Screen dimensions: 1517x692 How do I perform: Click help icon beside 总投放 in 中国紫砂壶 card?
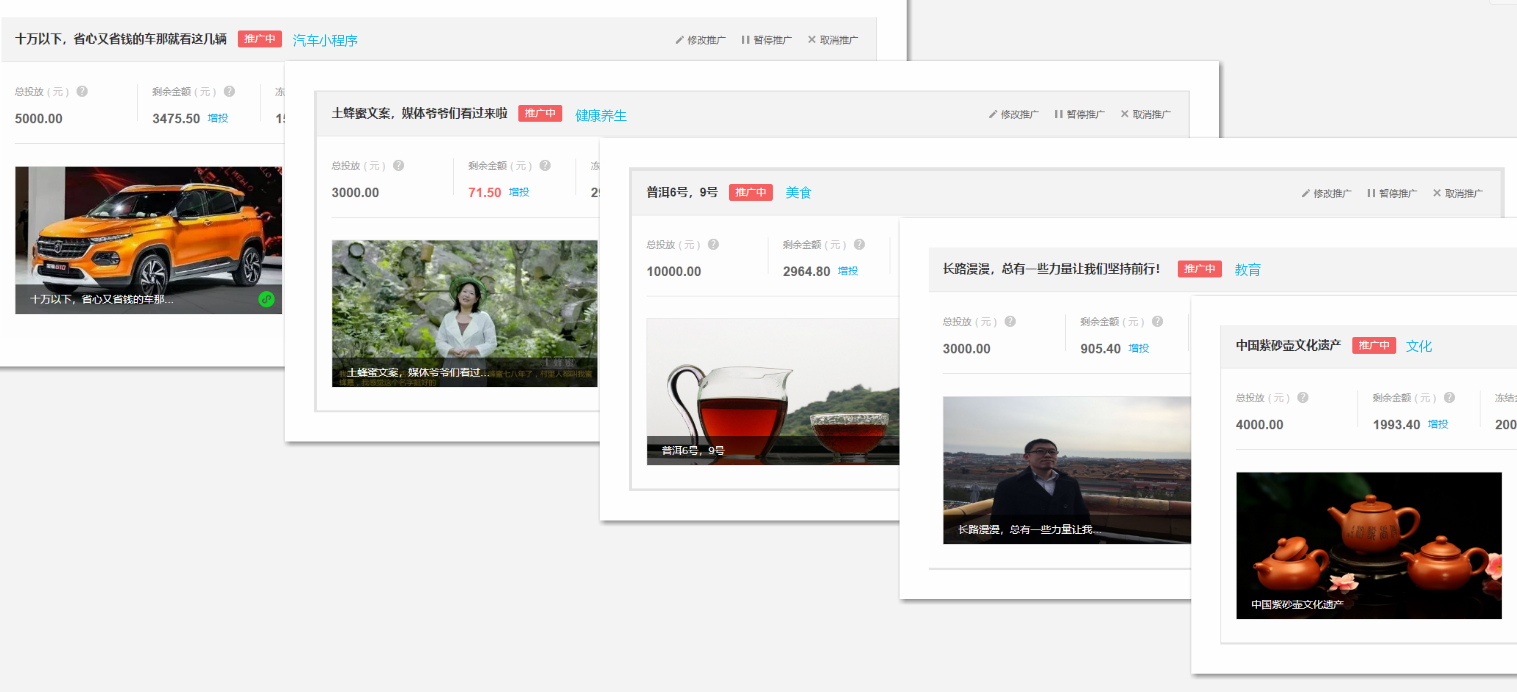tap(1303, 398)
